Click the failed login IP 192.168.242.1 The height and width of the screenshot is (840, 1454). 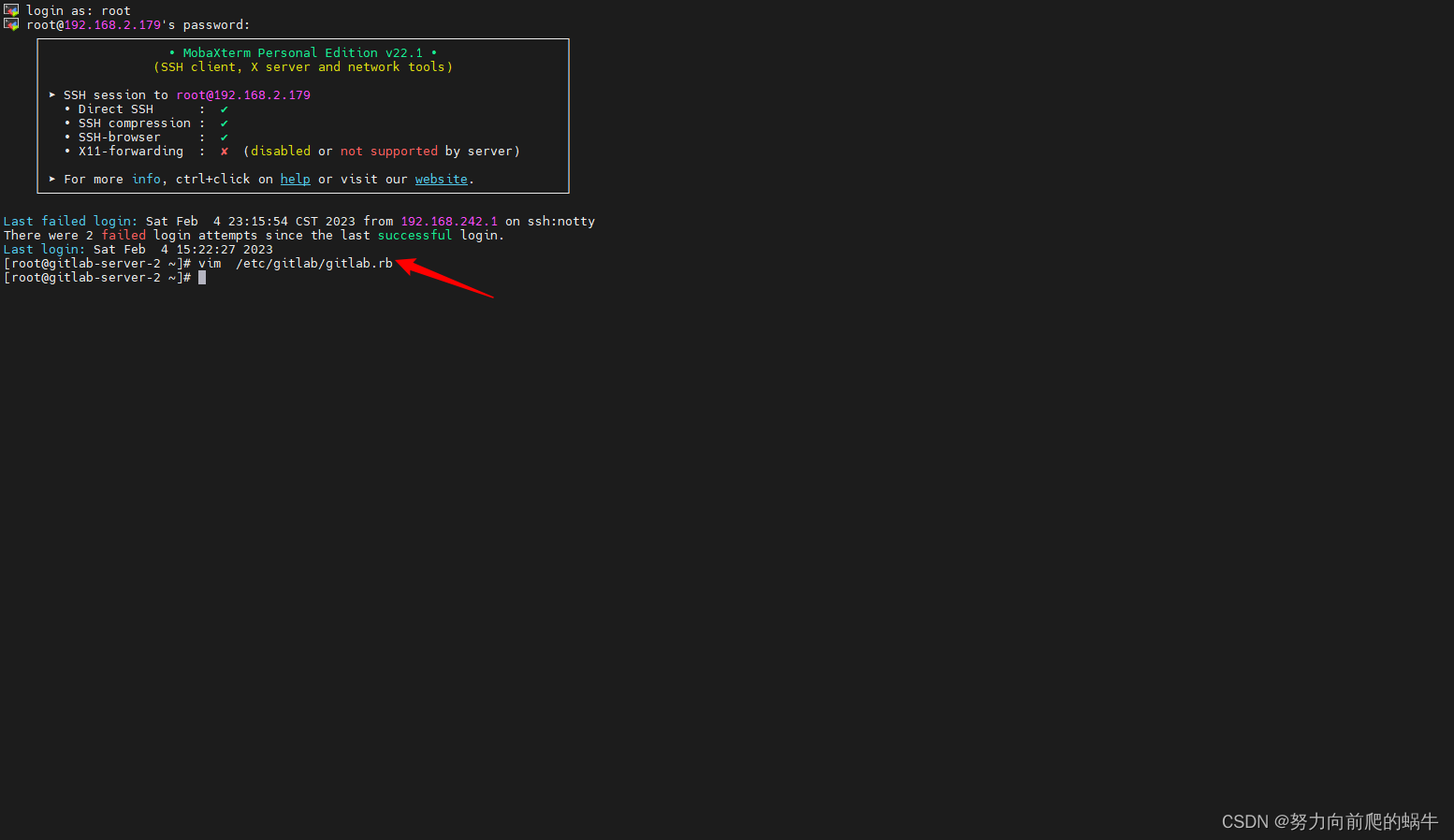449,222
